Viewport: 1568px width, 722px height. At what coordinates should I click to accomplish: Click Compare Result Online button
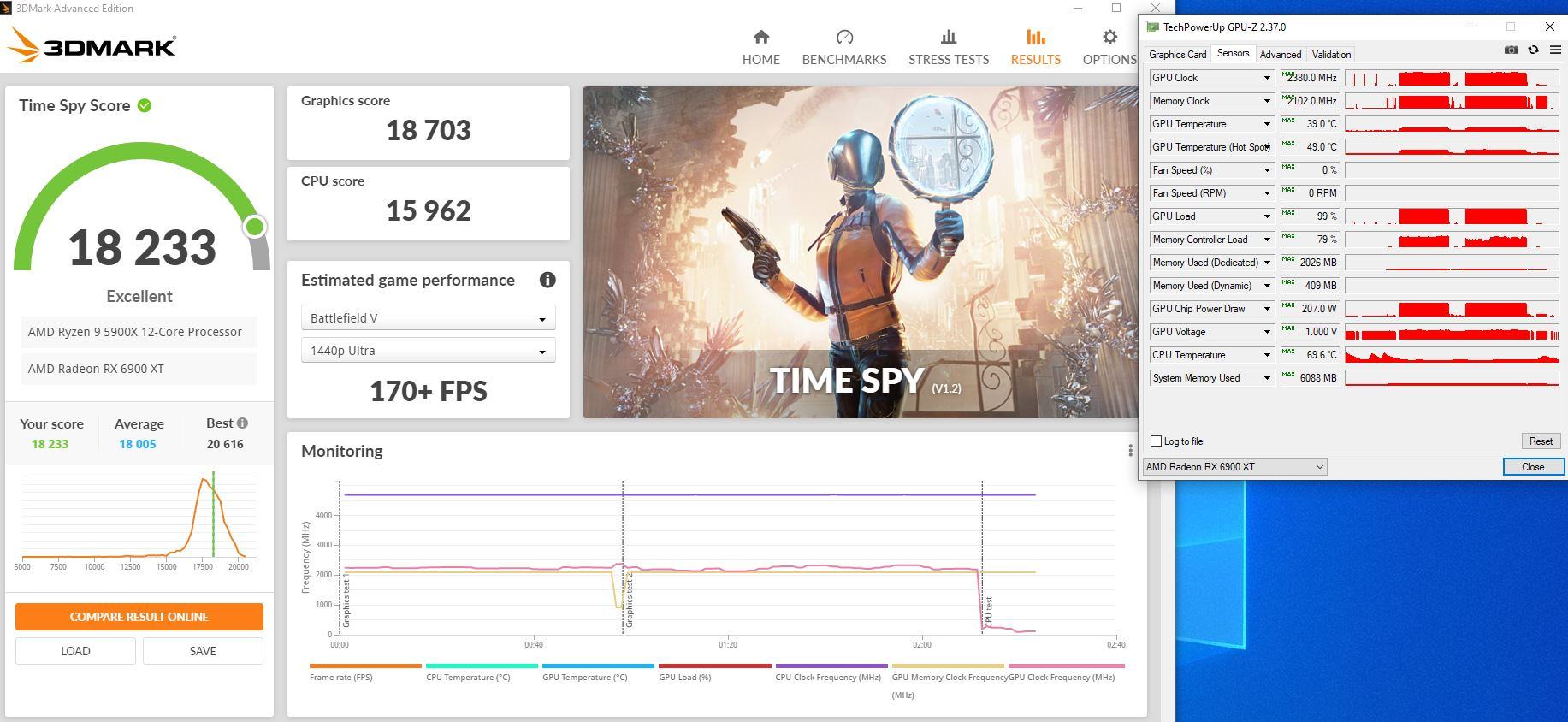[139, 616]
